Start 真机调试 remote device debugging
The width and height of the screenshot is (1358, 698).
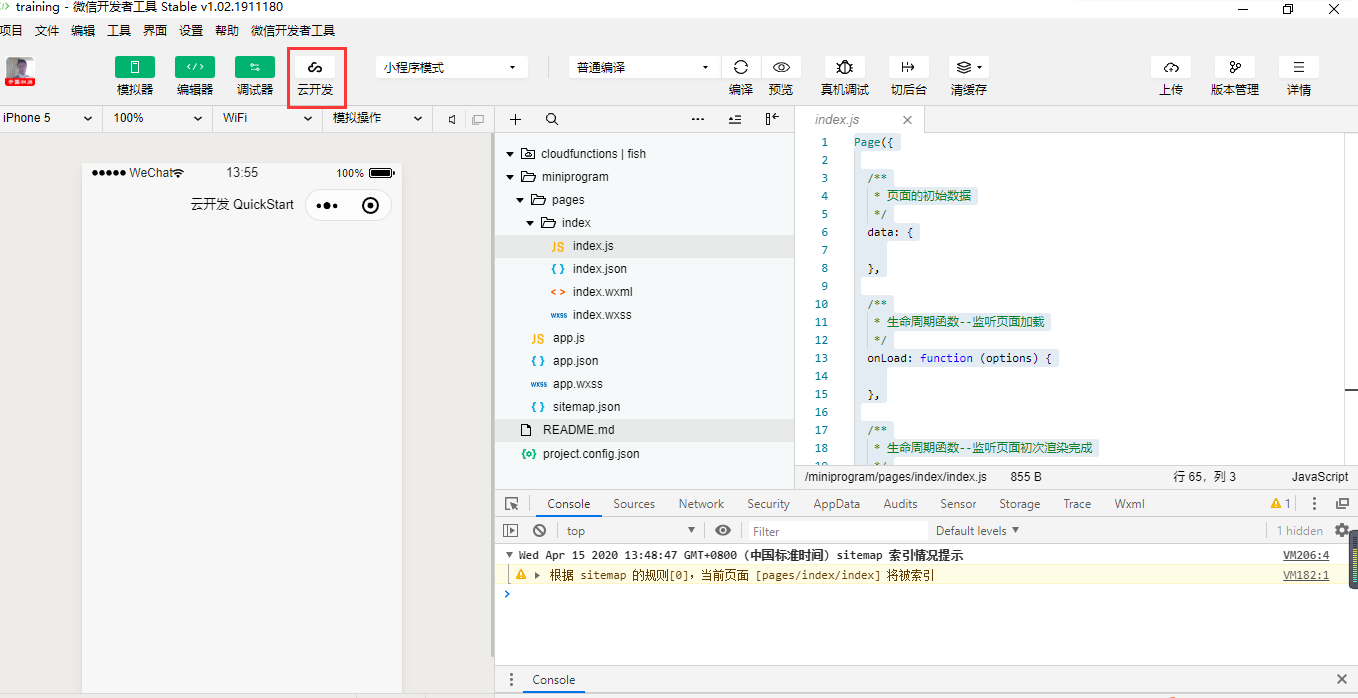coord(845,67)
